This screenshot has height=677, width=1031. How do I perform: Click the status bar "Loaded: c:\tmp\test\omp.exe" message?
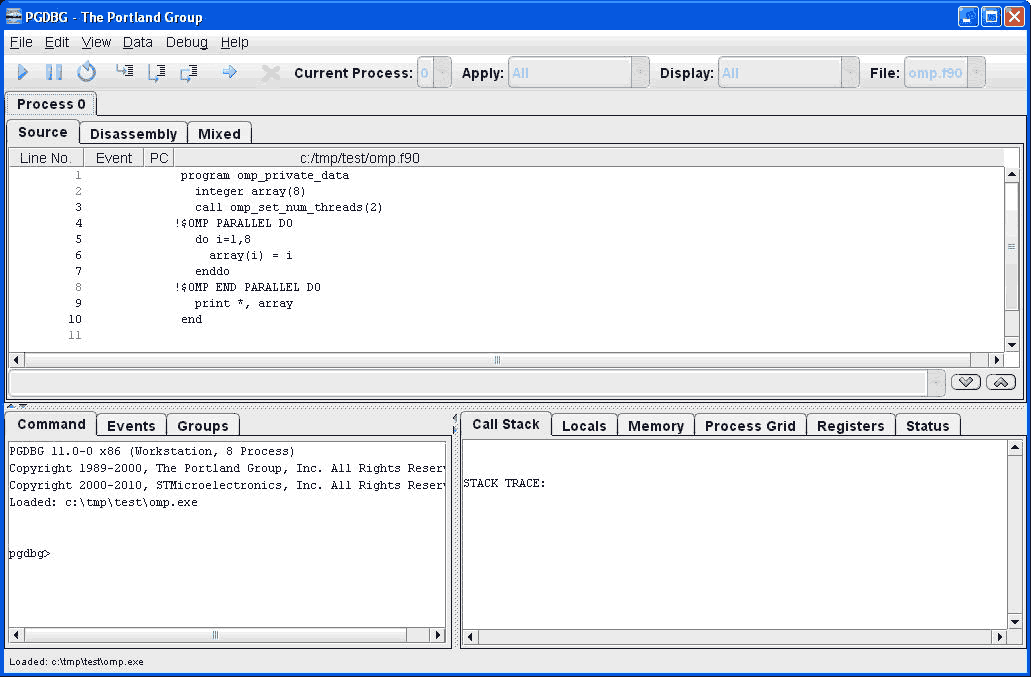pyautogui.click(x=76, y=662)
